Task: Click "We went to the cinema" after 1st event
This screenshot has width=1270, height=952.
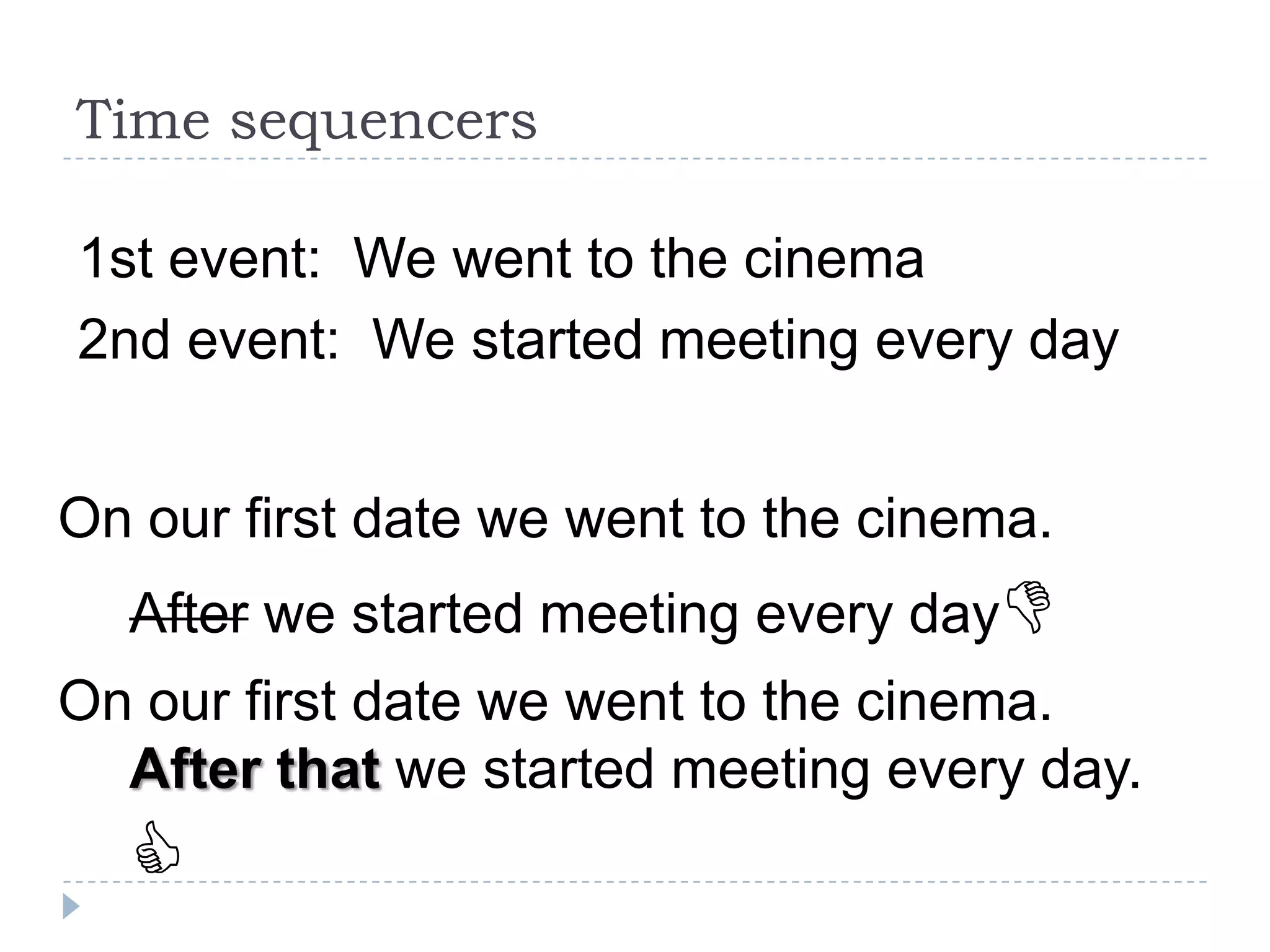Action: (638, 258)
